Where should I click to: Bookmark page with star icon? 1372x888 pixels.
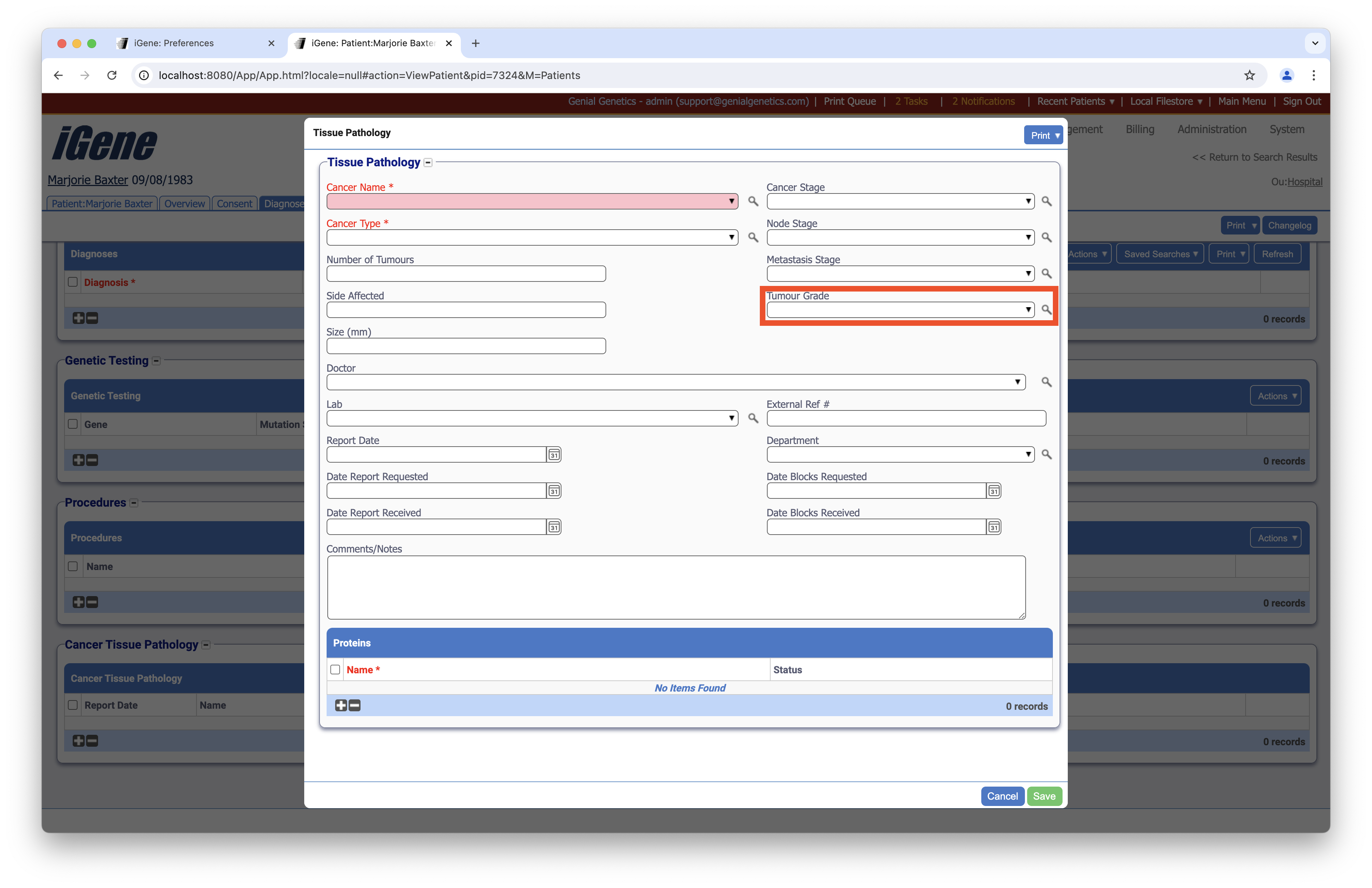(1249, 75)
